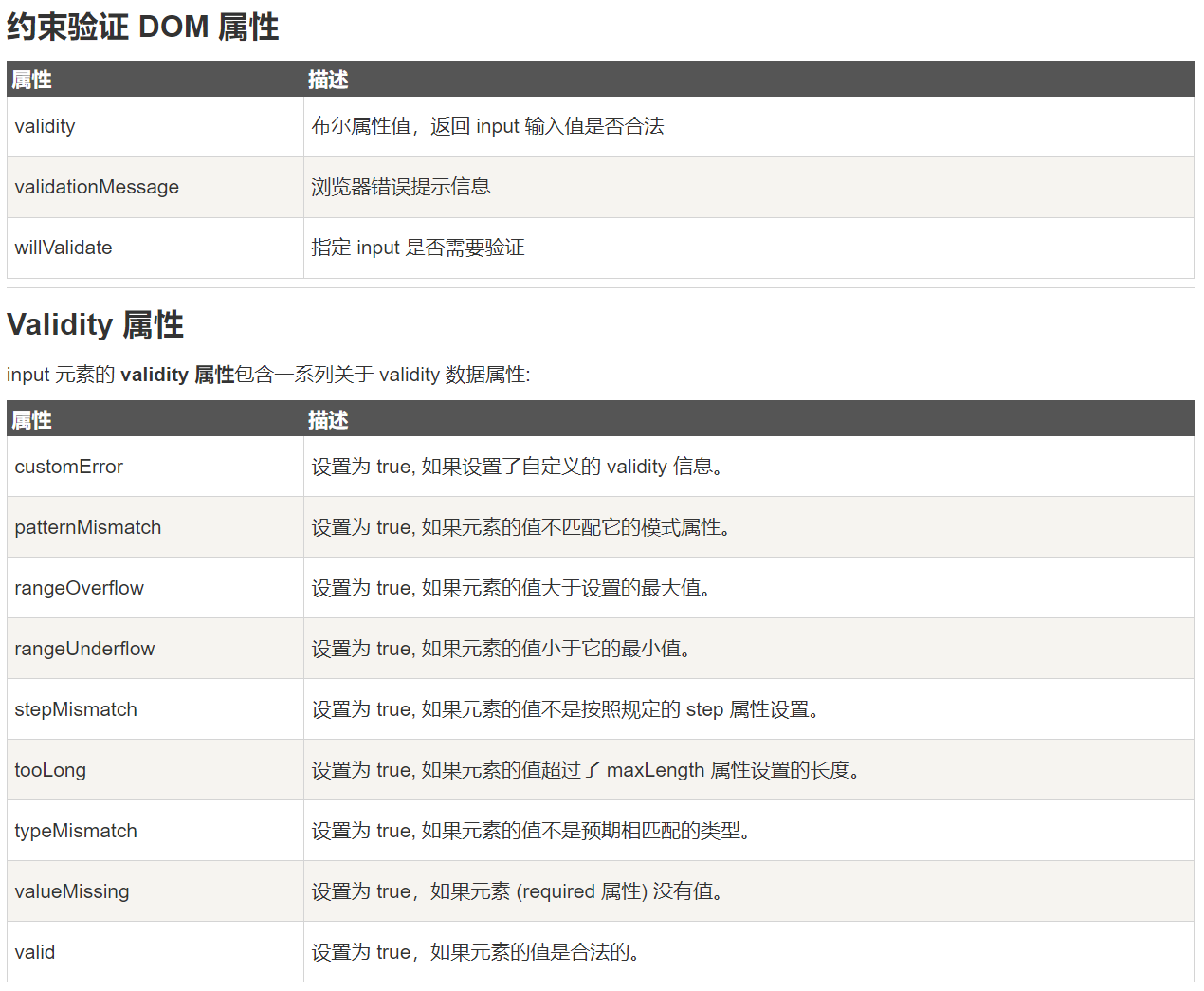Click customError description about 自定义的 validity 信息
The width and height of the screenshot is (1204, 991).
(518, 467)
